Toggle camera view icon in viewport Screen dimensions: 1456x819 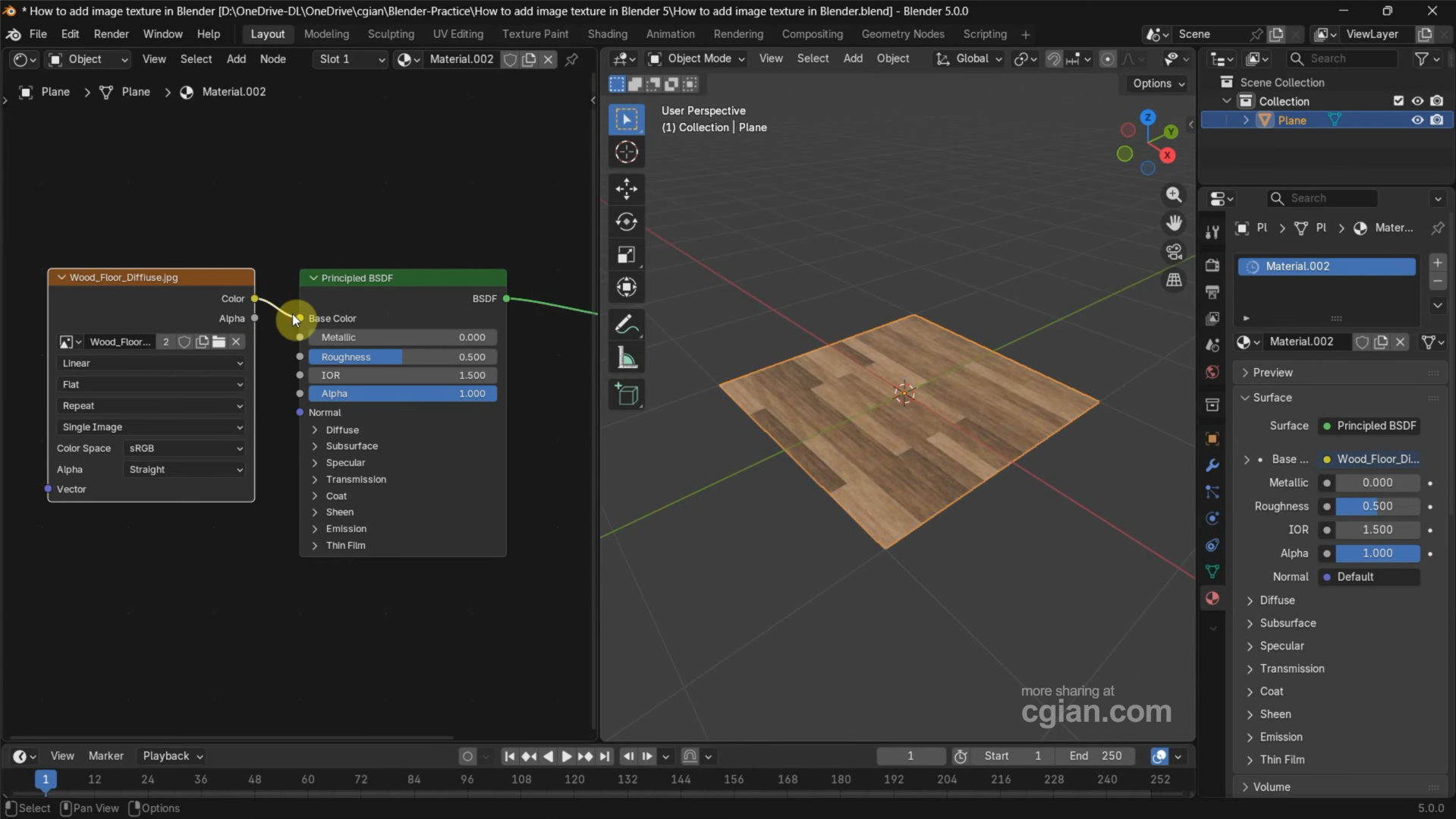(x=1174, y=252)
